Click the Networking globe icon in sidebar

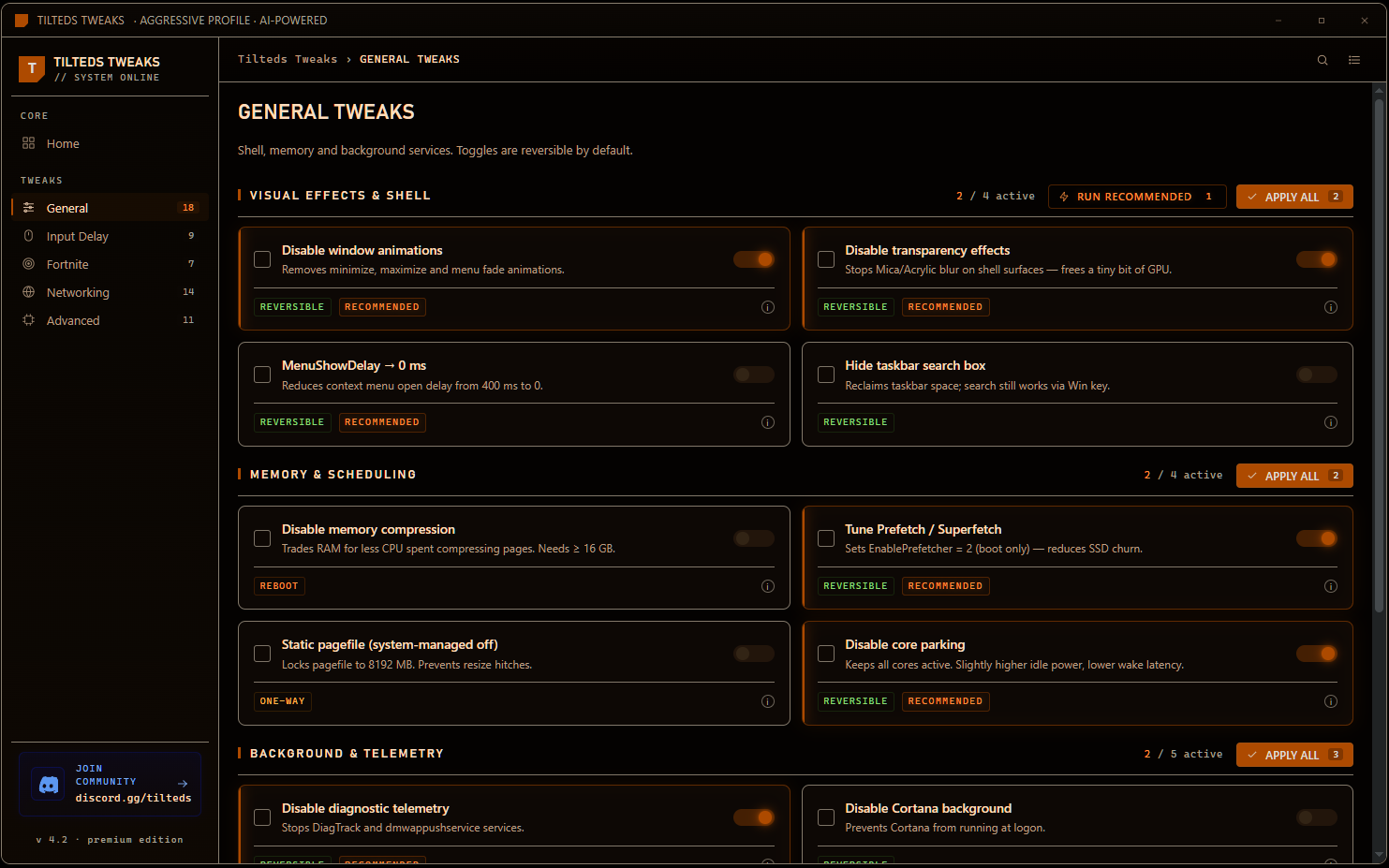[29, 292]
